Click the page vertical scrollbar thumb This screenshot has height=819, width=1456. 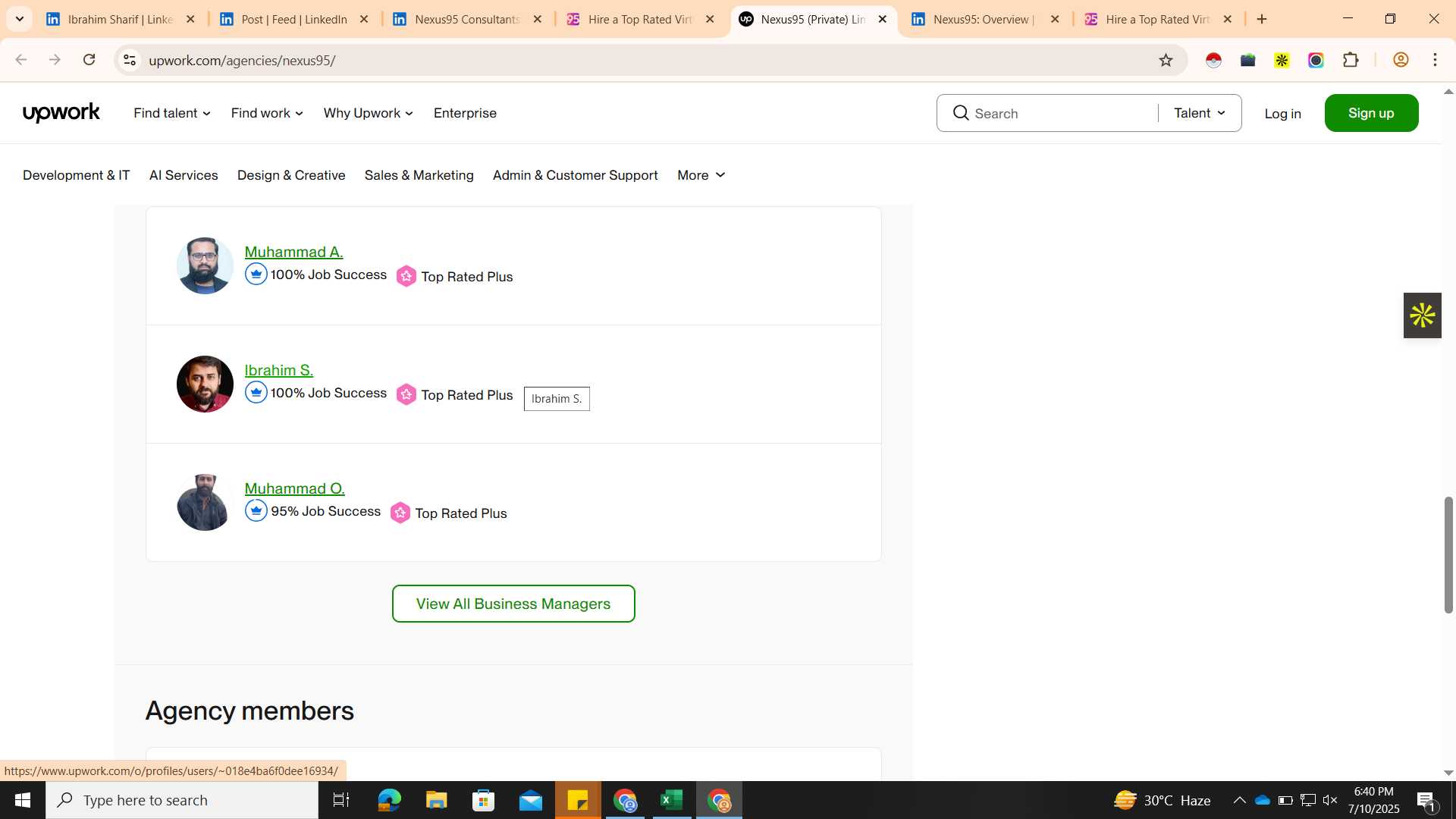[1448, 554]
